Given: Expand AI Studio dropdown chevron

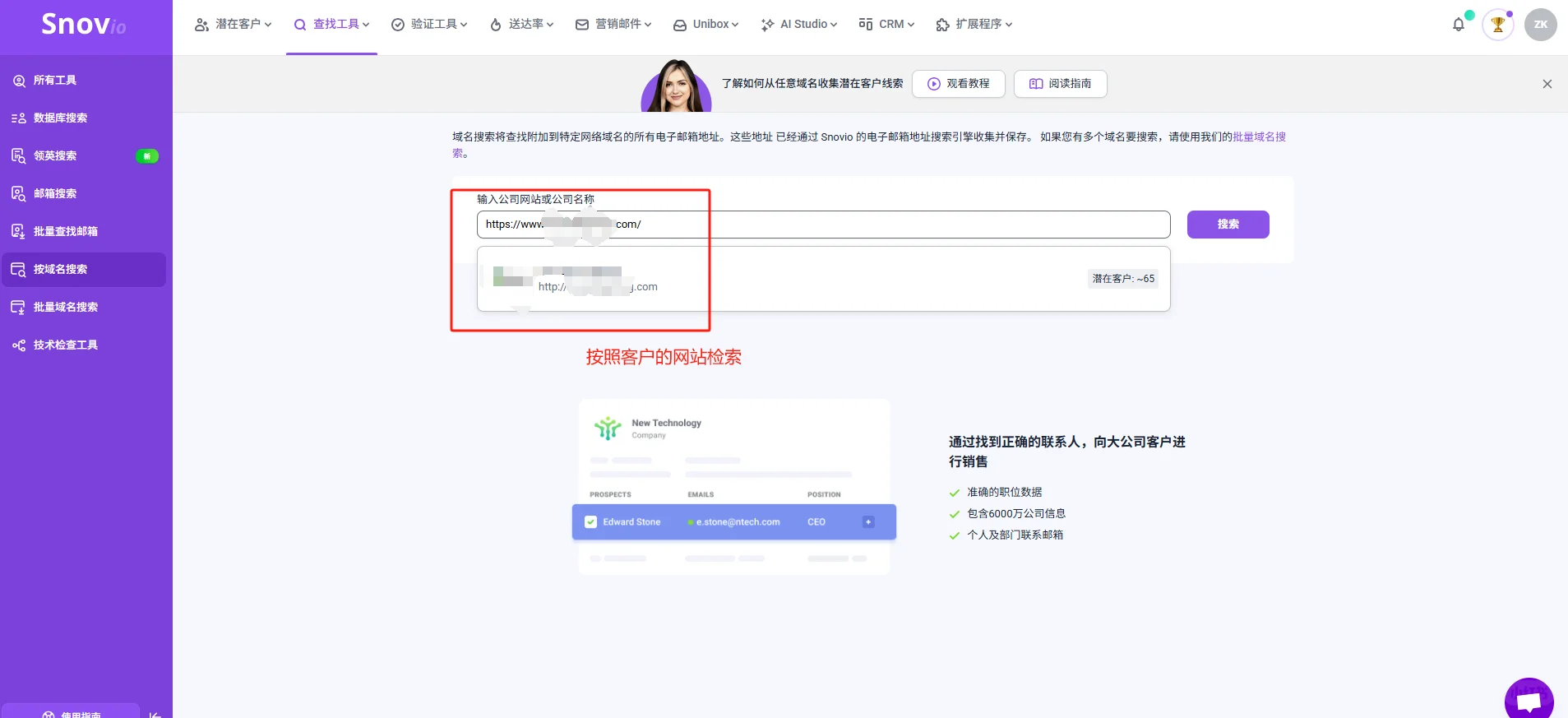Looking at the screenshot, I should coord(834,25).
